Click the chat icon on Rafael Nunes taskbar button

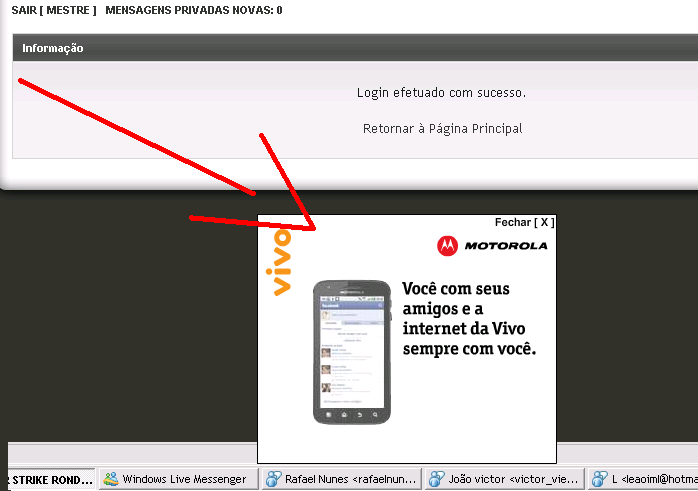[273, 480]
